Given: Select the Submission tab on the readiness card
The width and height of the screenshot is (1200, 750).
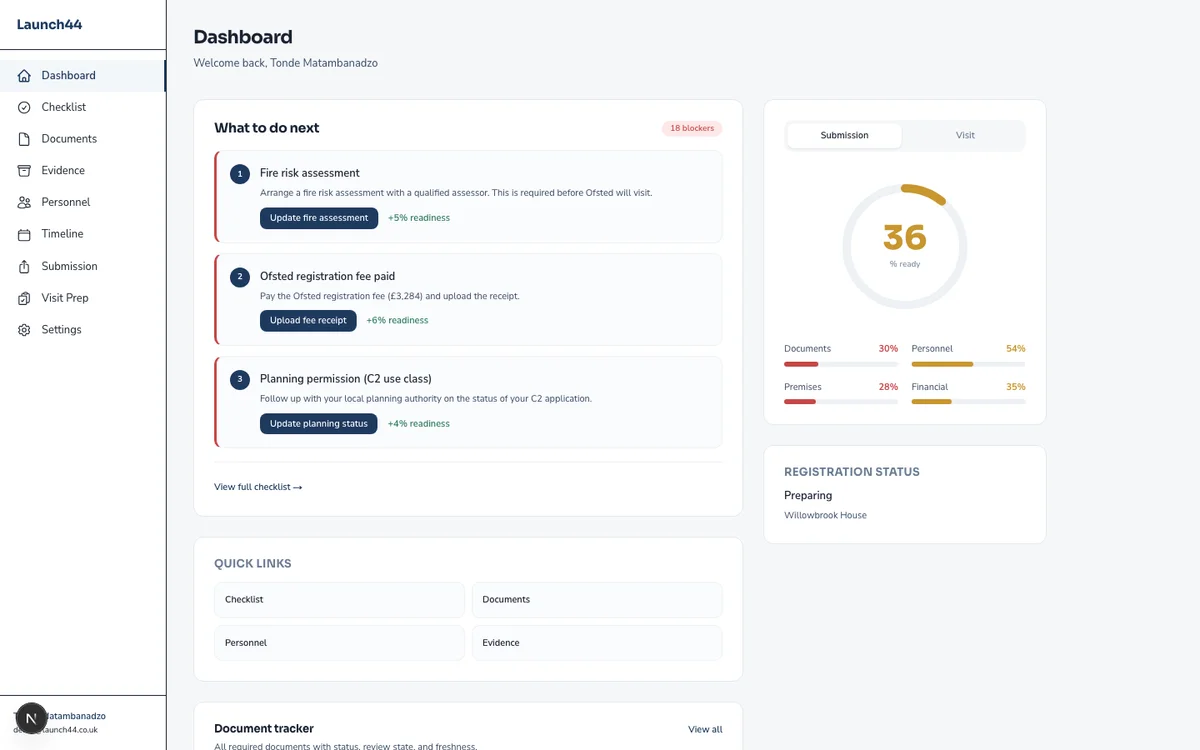Looking at the screenshot, I should pos(844,135).
